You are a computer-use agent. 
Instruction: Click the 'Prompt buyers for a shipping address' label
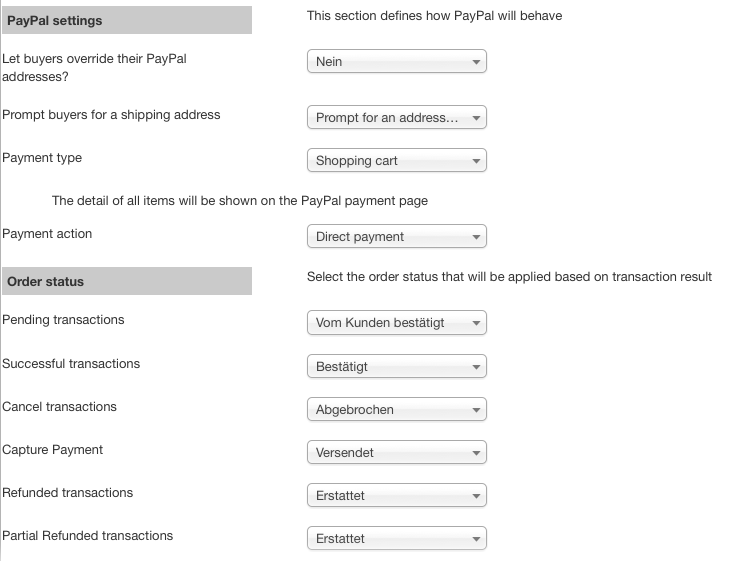point(111,115)
